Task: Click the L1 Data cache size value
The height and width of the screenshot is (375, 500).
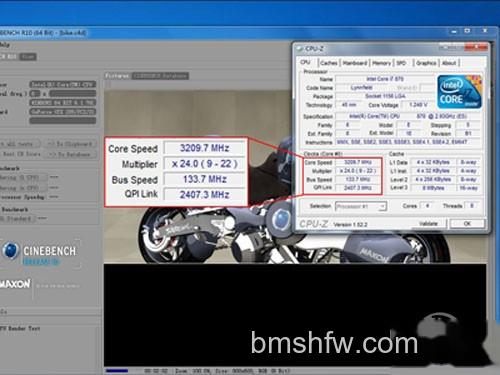Action: coord(433,162)
